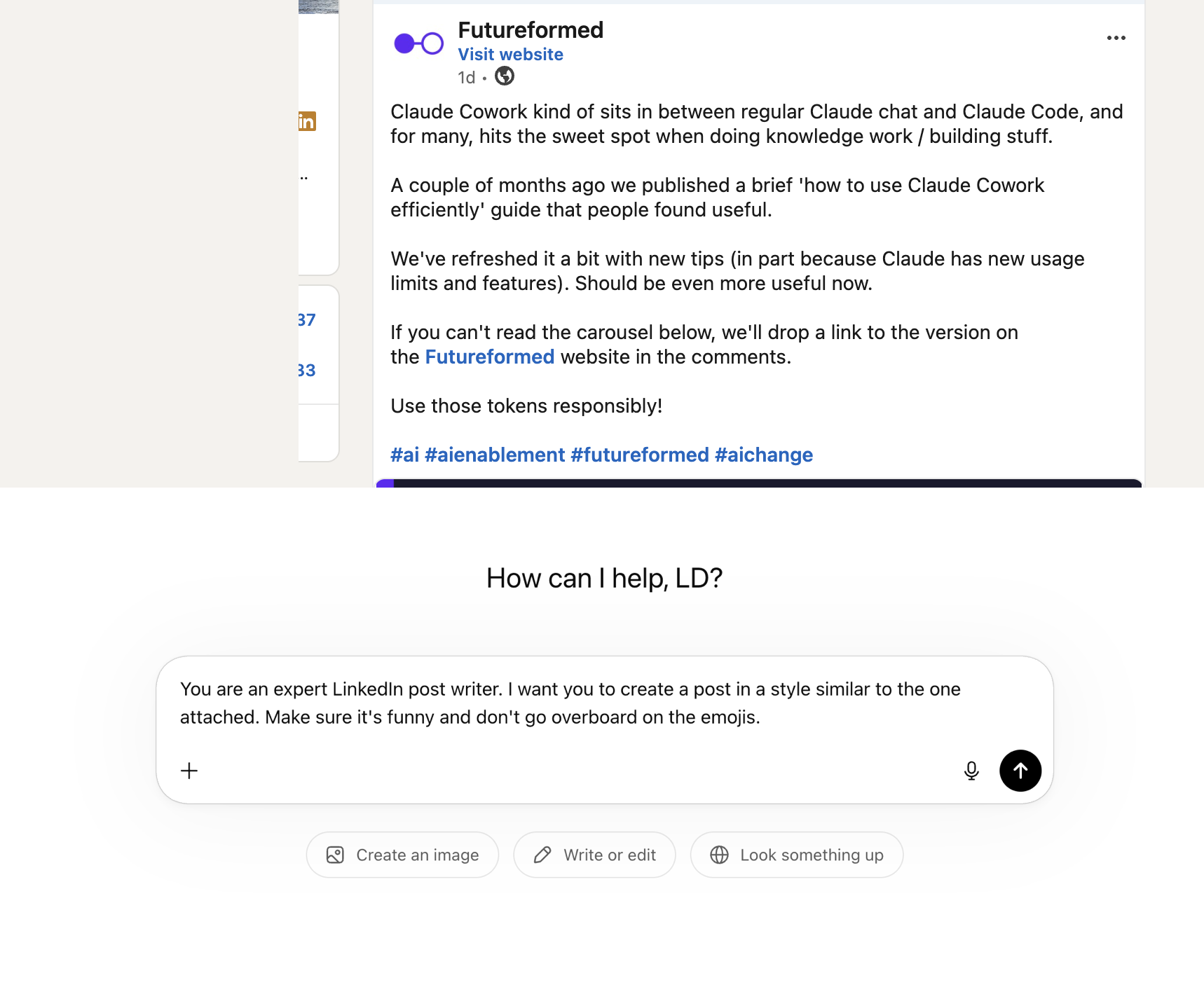
Task: Activate the microphone dictation icon
Action: [971, 771]
